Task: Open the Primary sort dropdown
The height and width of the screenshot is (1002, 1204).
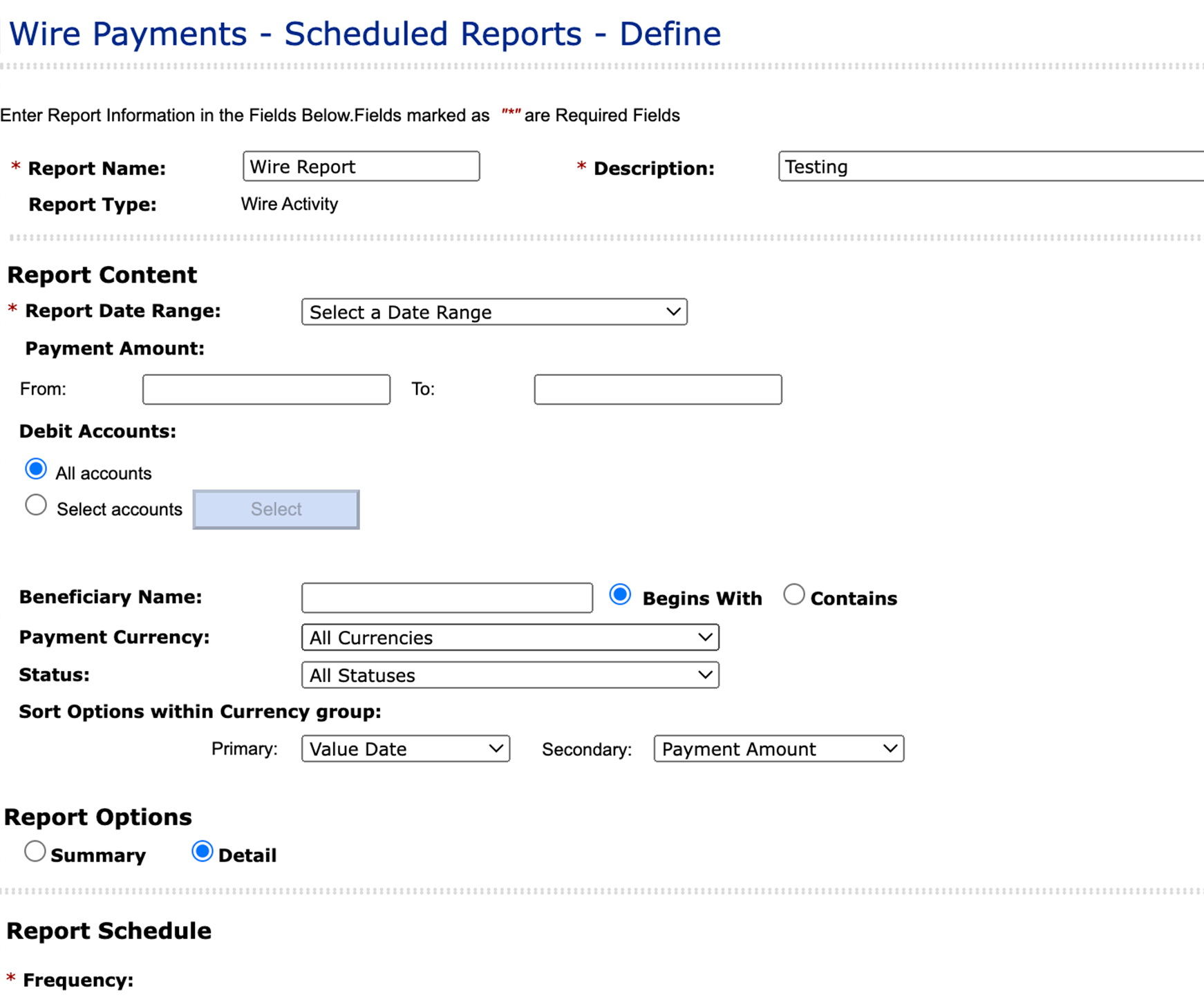Action: [x=406, y=749]
